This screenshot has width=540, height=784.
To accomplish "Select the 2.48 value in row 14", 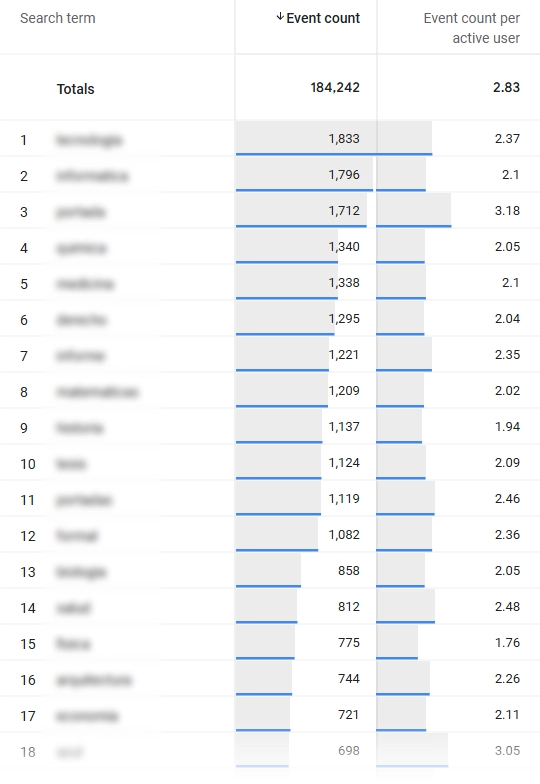I will (x=507, y=606).
